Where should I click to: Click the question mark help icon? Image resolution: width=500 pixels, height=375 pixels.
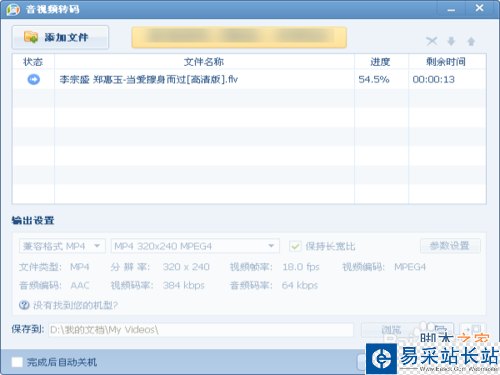pos(24,305)
